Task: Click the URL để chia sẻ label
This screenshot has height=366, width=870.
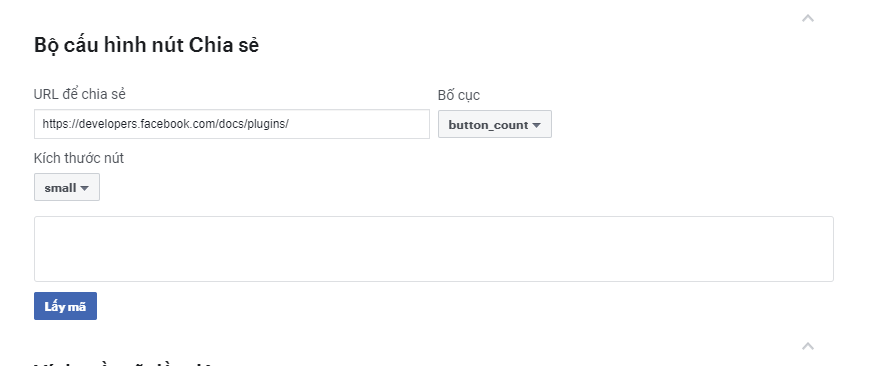Action: click(x=80, y=94)
